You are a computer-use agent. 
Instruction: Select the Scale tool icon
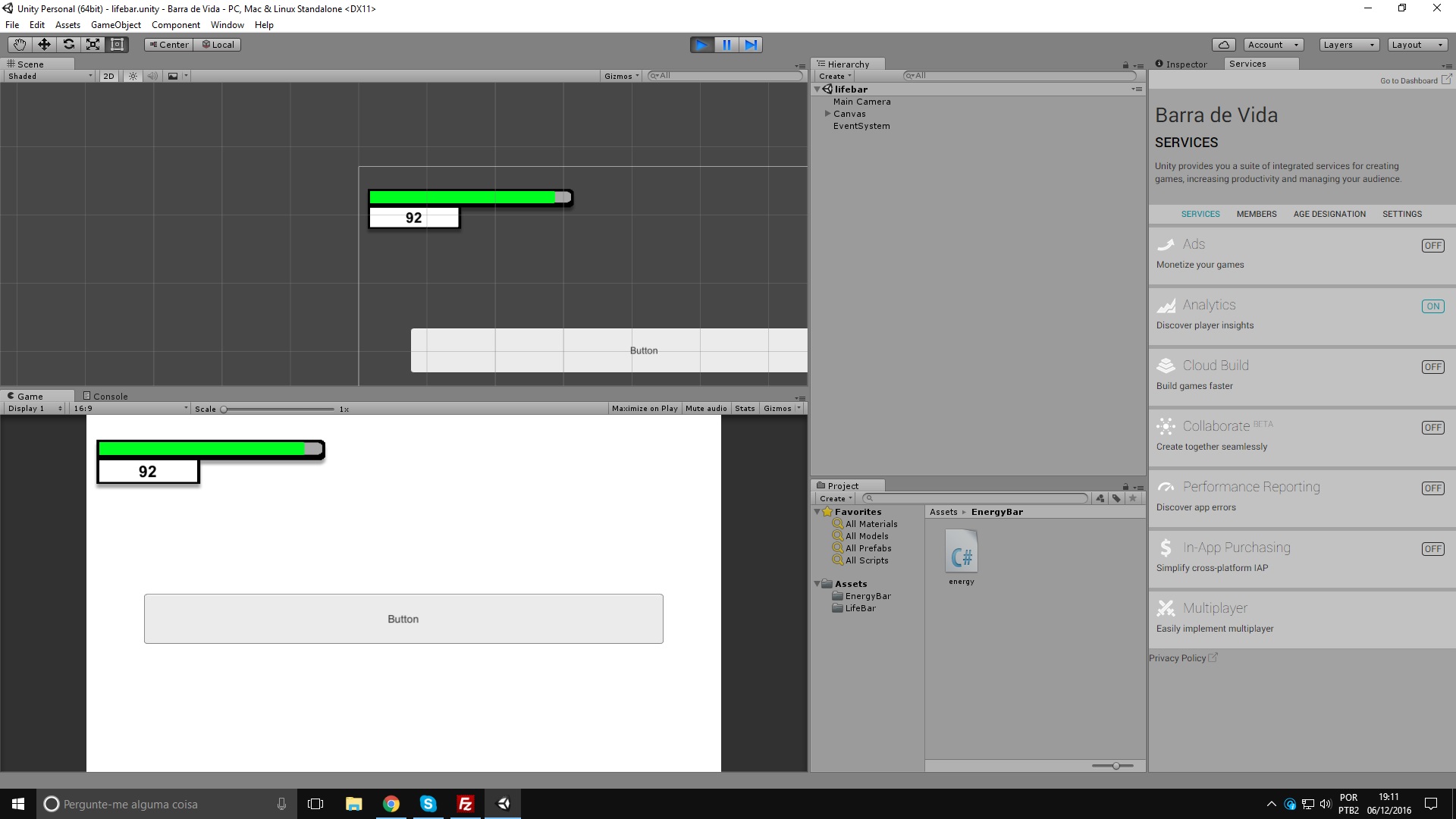93,45
